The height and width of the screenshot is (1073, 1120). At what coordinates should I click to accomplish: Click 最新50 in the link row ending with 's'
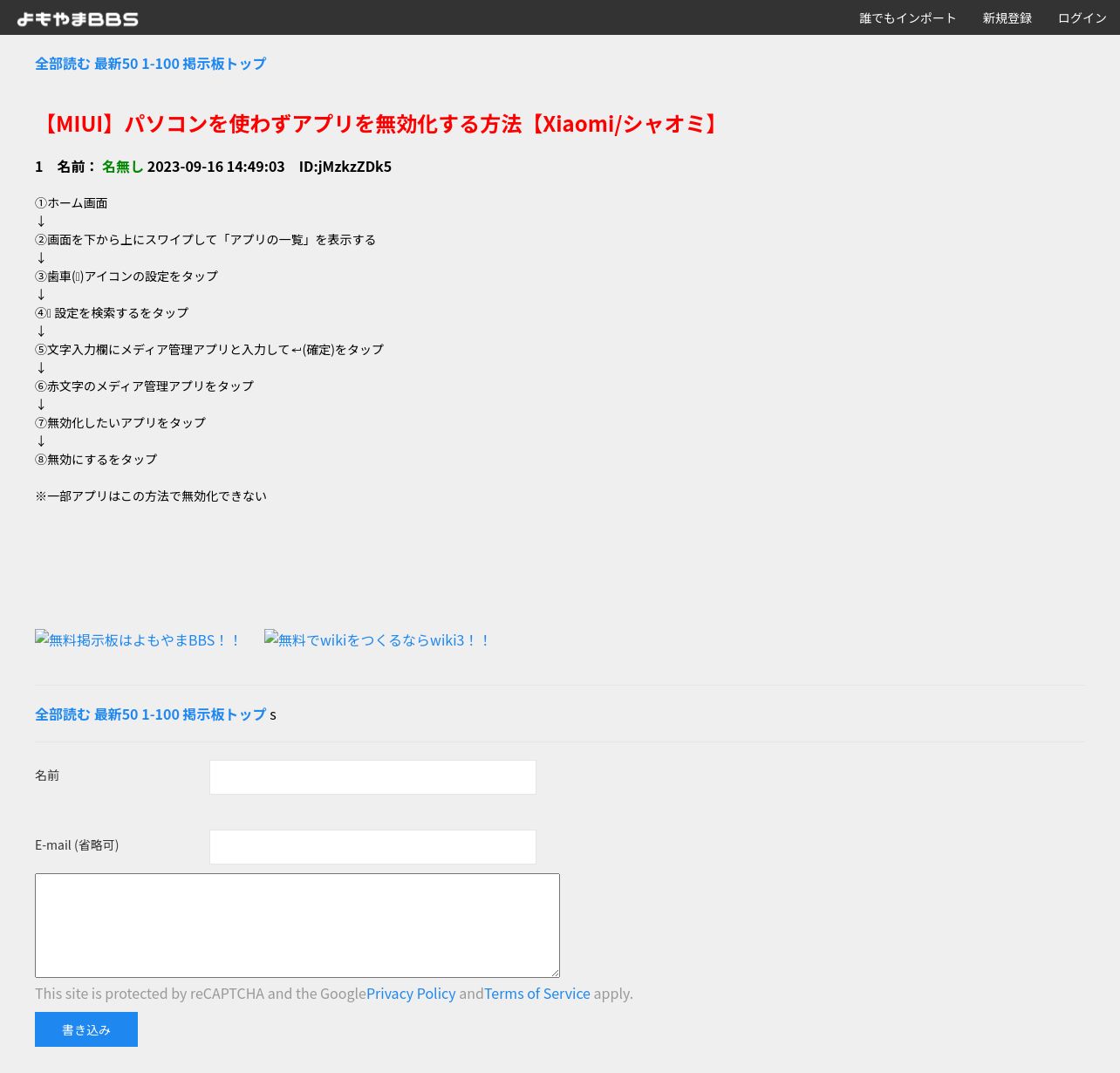point(116,714)
